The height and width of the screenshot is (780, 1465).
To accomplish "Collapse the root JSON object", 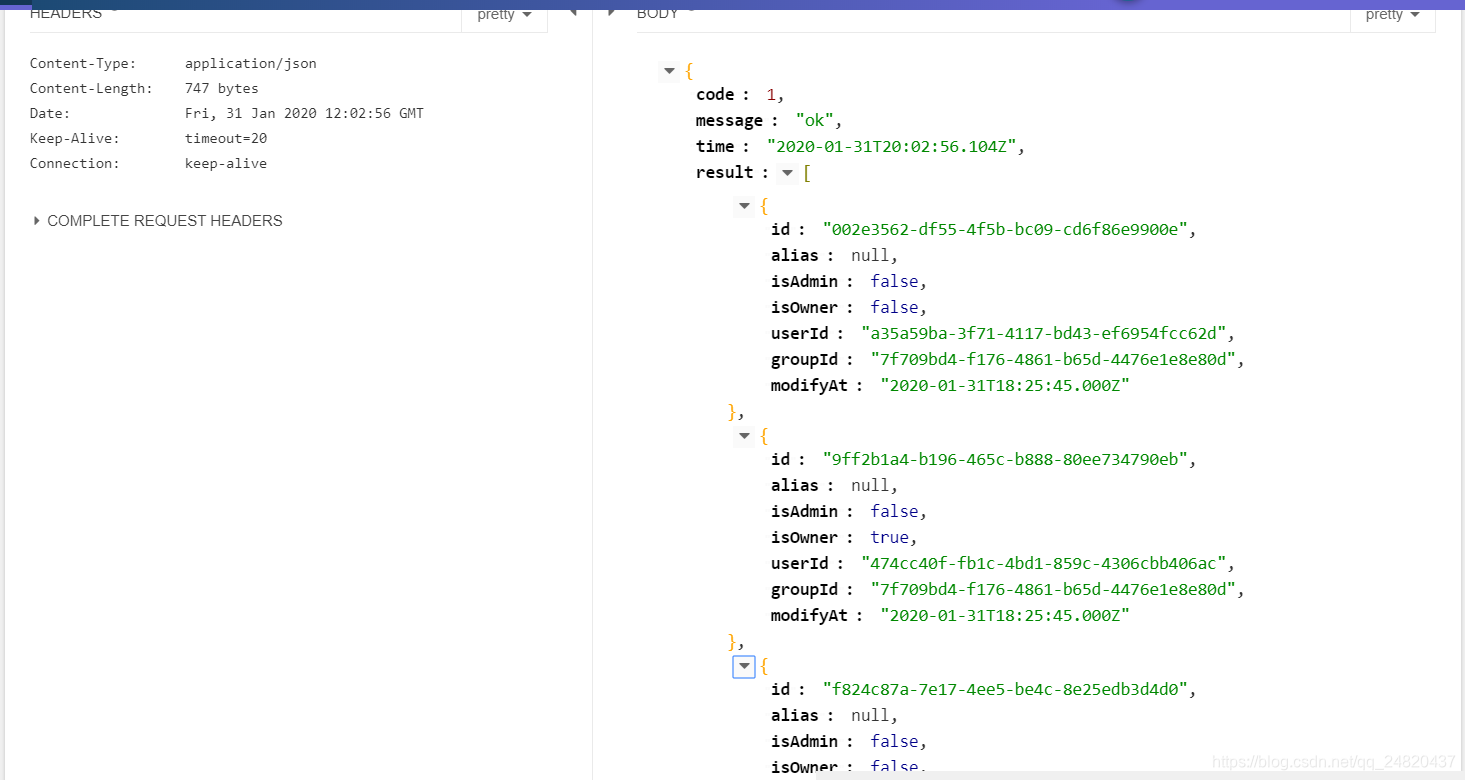I will (669, 71).
